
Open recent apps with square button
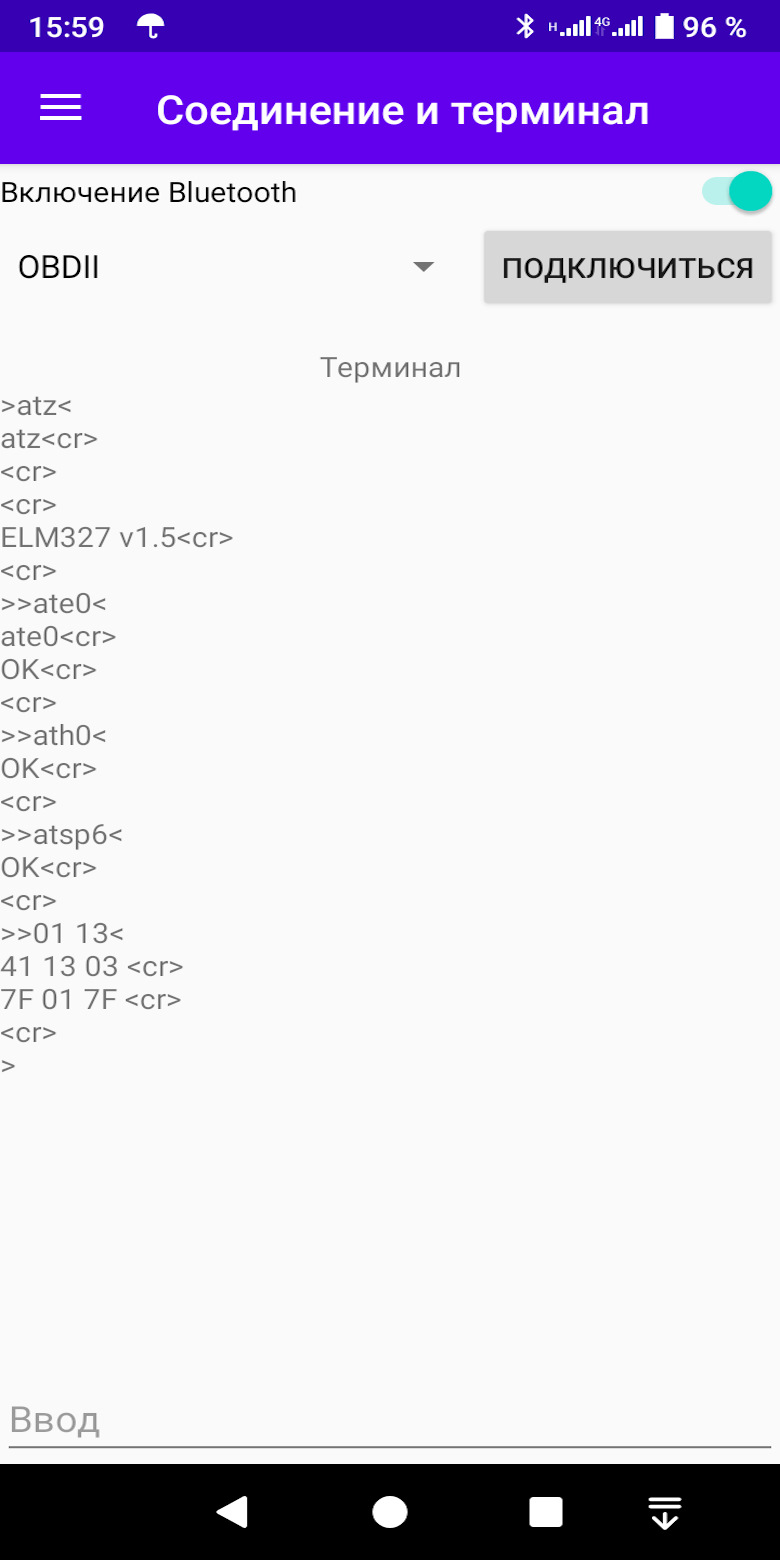point(546,1512)
